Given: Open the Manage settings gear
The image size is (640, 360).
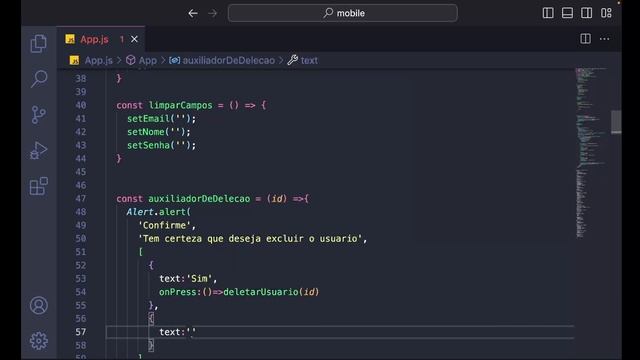Looking at the screenshot, I should point(39,340).
